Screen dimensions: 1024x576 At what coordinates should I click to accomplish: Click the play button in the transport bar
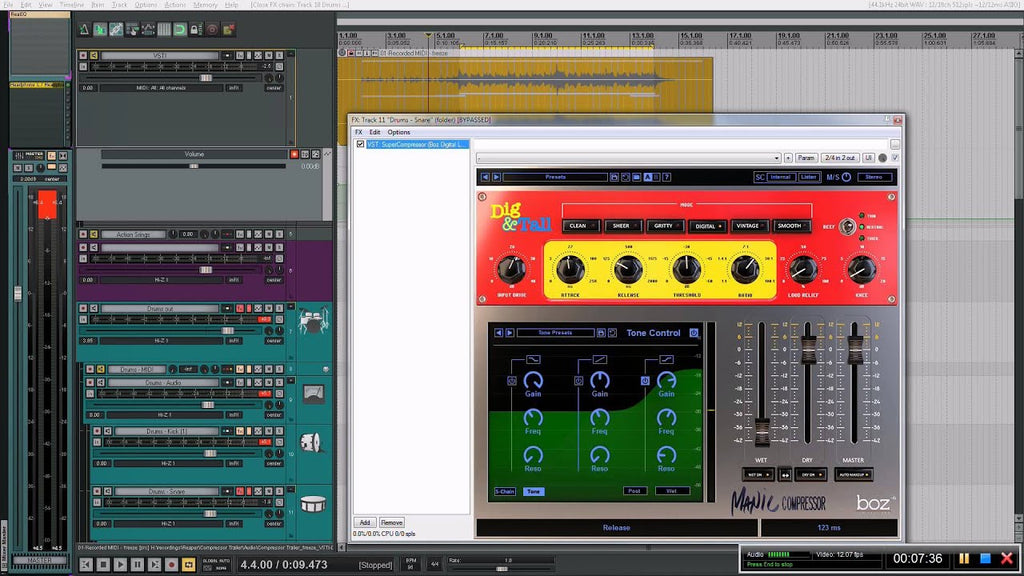(120, 564)
